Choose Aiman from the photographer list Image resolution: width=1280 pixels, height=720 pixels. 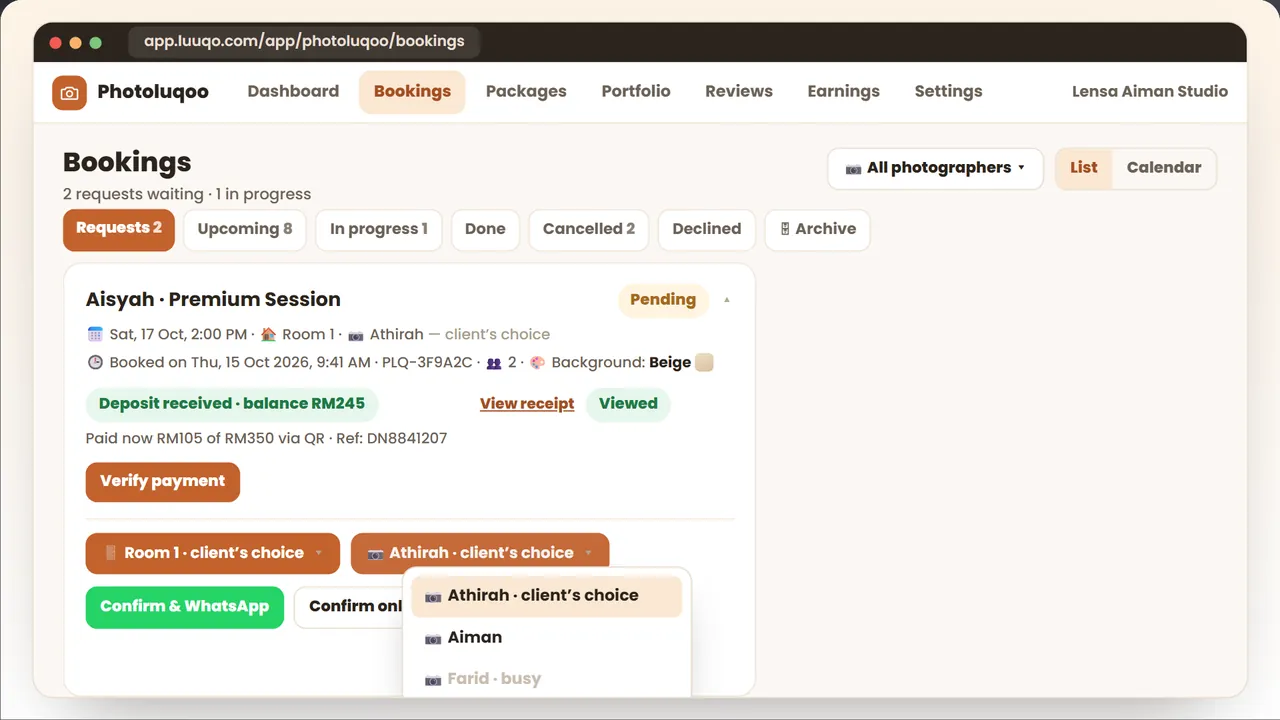[x=547, y=638]
